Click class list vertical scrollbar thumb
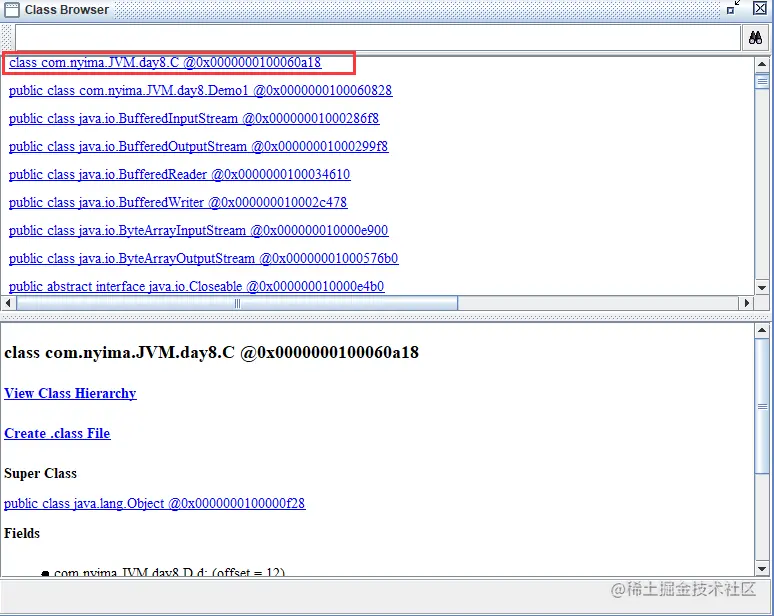This screenshot has height=616, width=774. coord(762,81)
